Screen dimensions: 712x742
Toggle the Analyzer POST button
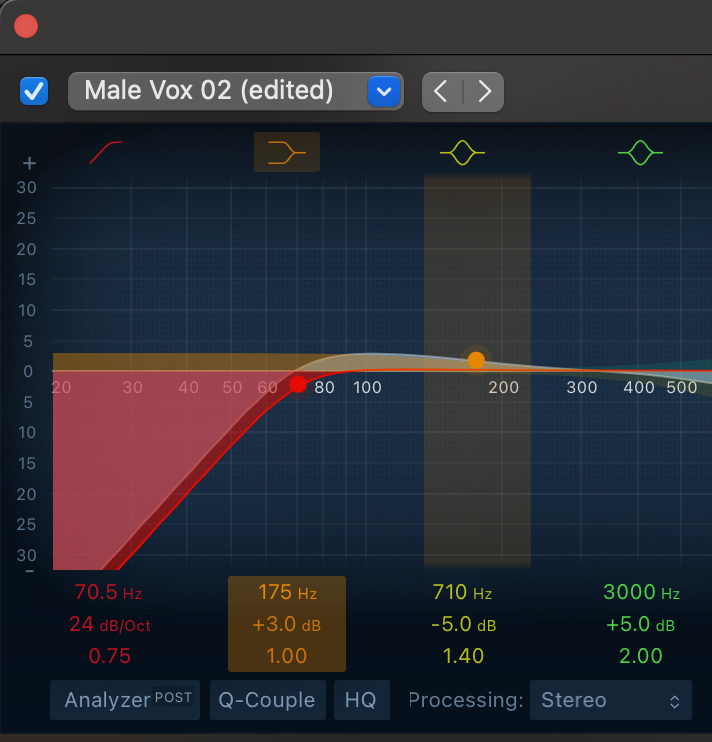click(x=126, y=700)
